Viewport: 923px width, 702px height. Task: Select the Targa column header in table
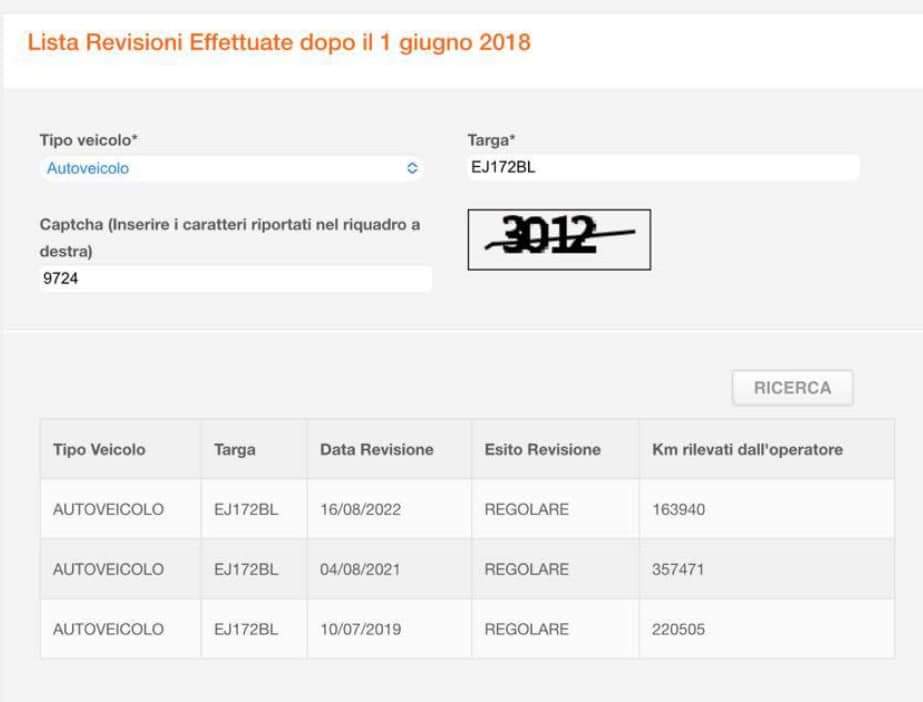pos(235,450)
